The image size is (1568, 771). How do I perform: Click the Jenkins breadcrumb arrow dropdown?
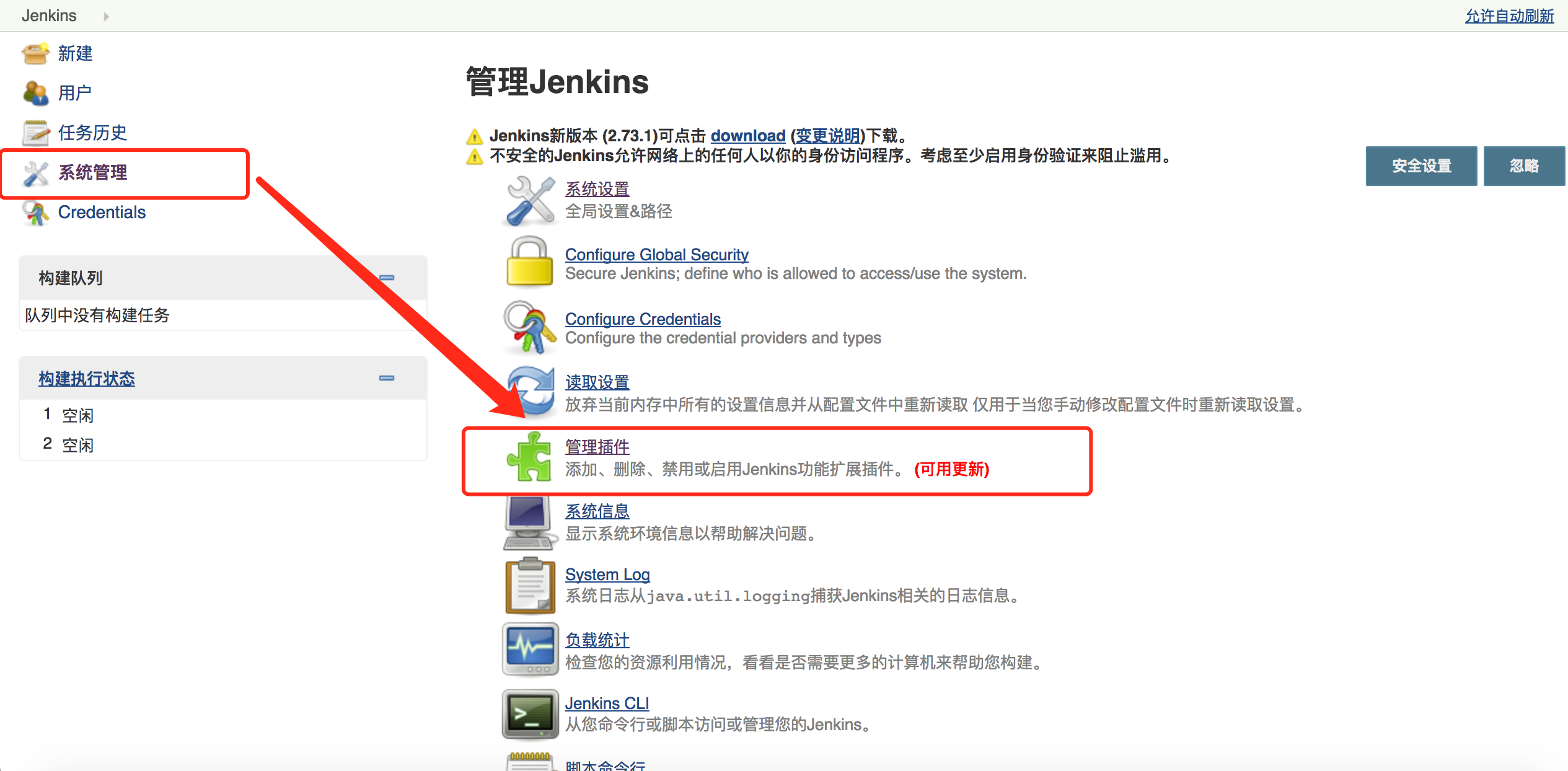(106, 16)
